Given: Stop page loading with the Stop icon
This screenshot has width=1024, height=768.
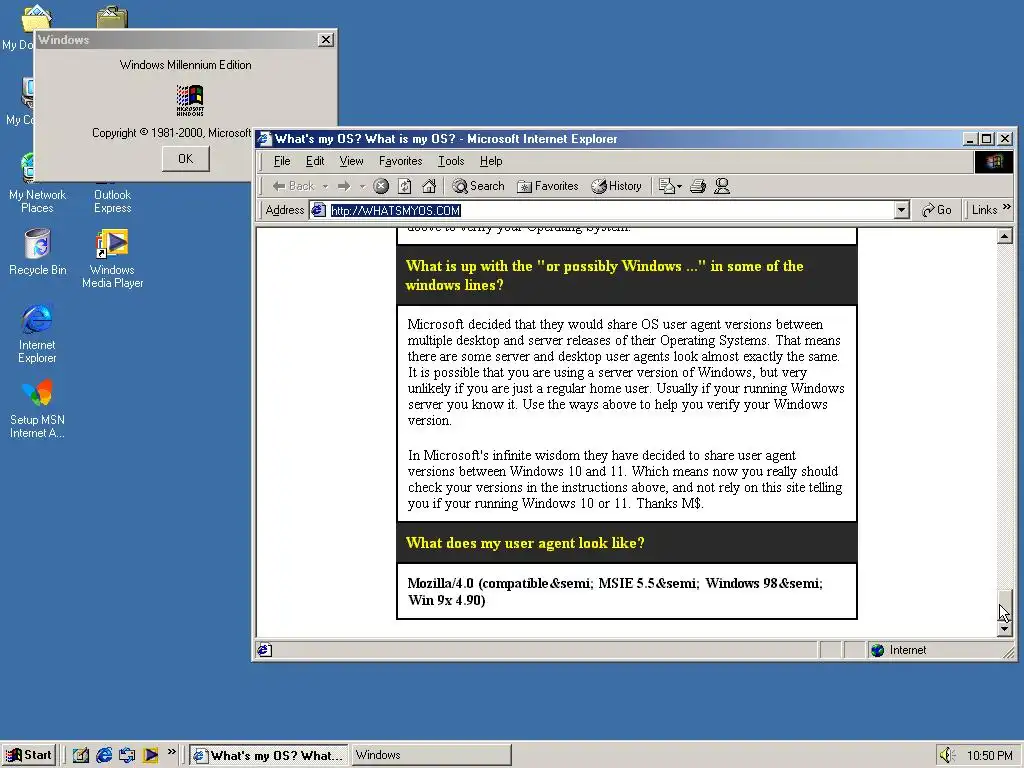Looking at the screenshot, I should click(x=381, y=186).
